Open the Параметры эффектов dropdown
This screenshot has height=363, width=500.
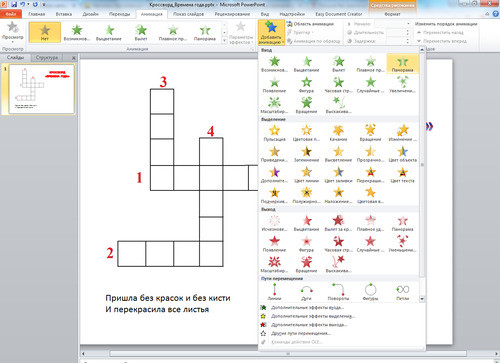(x=240, y=33)
